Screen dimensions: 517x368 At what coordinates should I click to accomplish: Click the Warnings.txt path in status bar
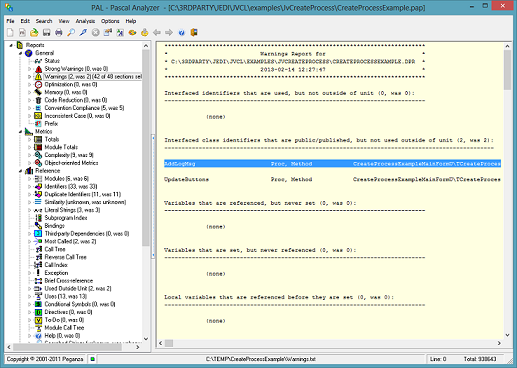point(260,359)
